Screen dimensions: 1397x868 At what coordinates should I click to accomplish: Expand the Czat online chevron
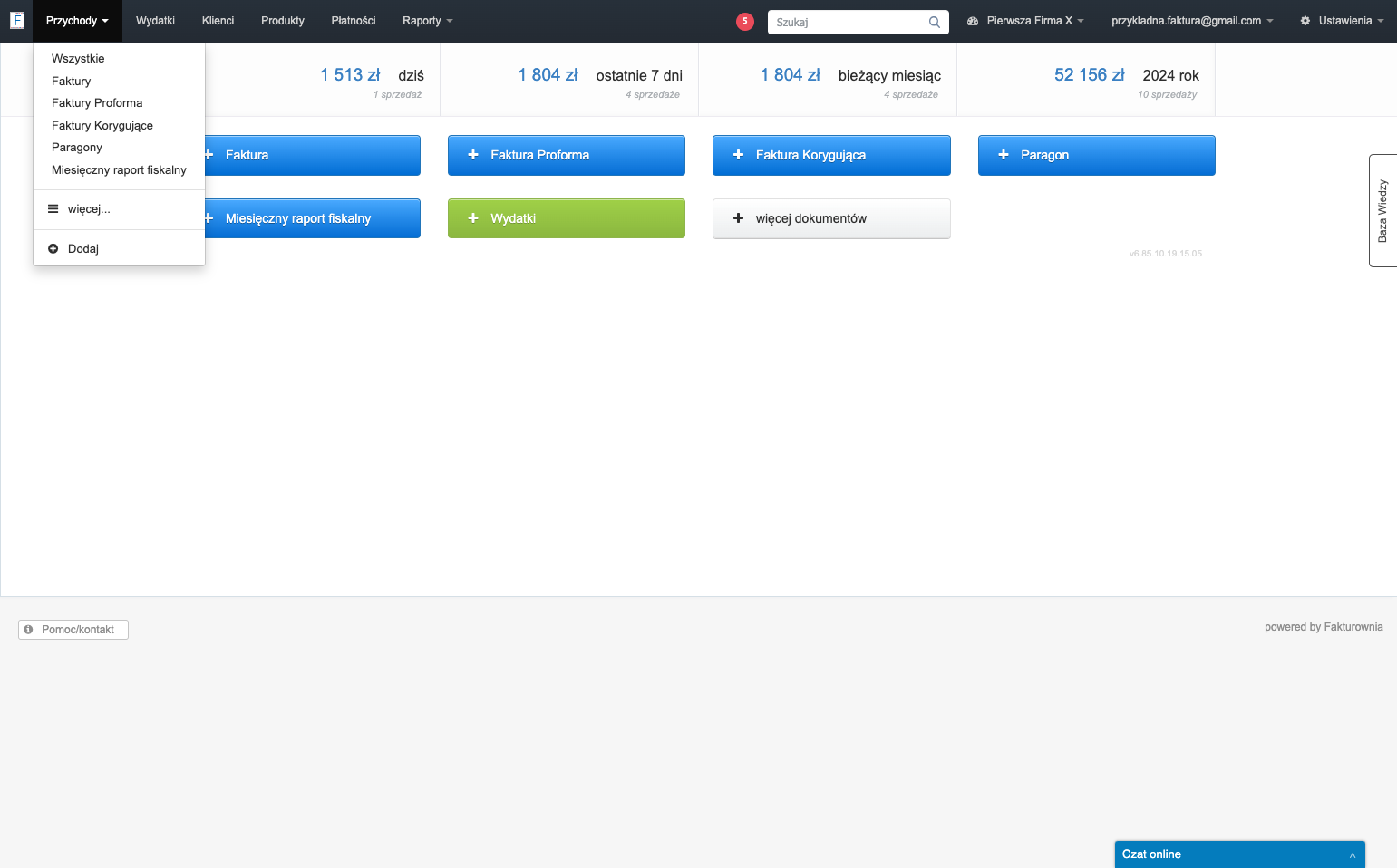coord(1352,854)
